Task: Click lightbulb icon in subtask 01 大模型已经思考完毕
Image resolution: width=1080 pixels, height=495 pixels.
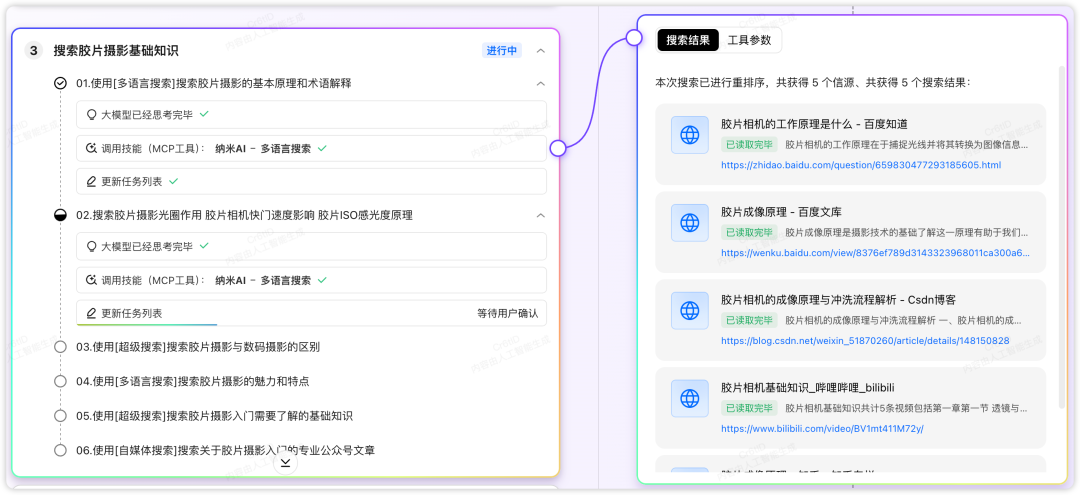Action: click(91, 114)
